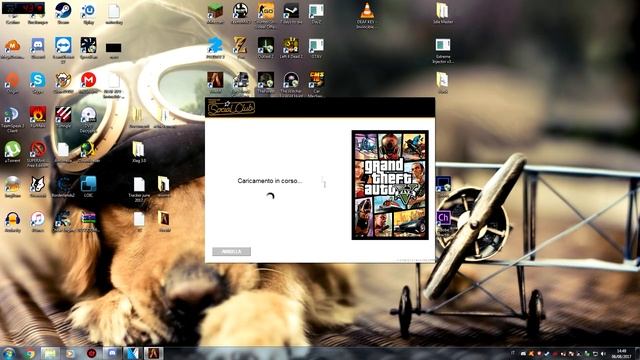This screenshot has width=640, height=360.
Task: Open the white fox head desktop icon
Action: [38, 187]
